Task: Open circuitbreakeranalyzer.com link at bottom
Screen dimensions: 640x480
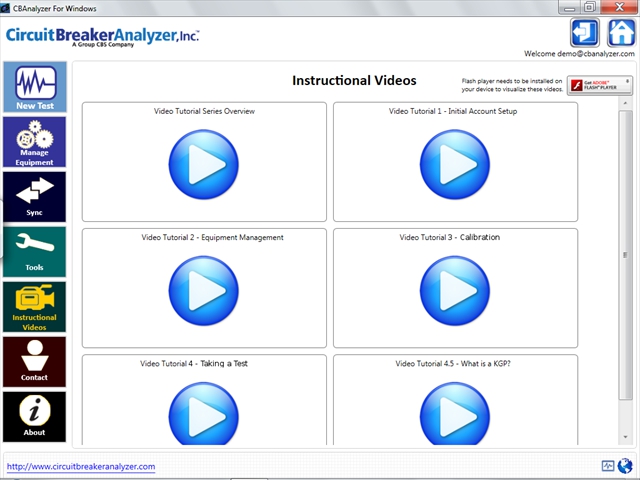Action: point(81,467)
